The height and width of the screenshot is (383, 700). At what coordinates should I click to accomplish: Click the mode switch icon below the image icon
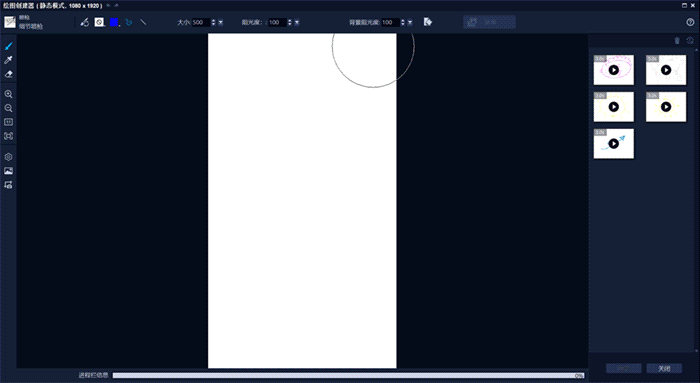point(8,185)
